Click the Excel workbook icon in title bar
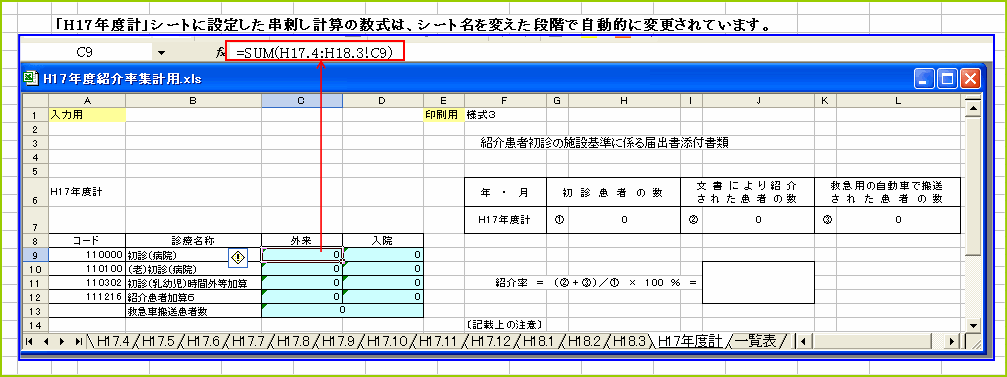Screen dimensions: 1007x377 (x=30, y=78)
